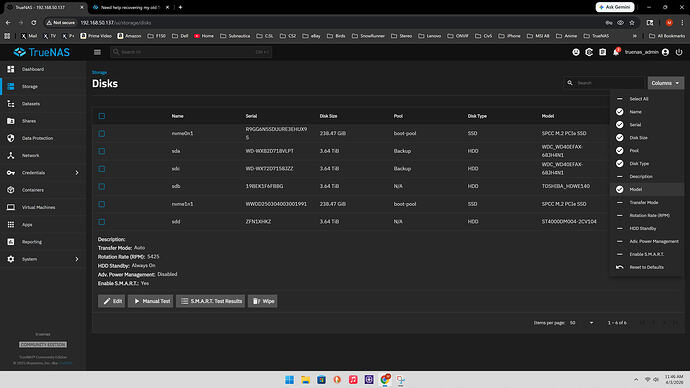This screenshot has width=690, height=388.
Task: Open the Reporting chart icon
Action: click(11, 242)
